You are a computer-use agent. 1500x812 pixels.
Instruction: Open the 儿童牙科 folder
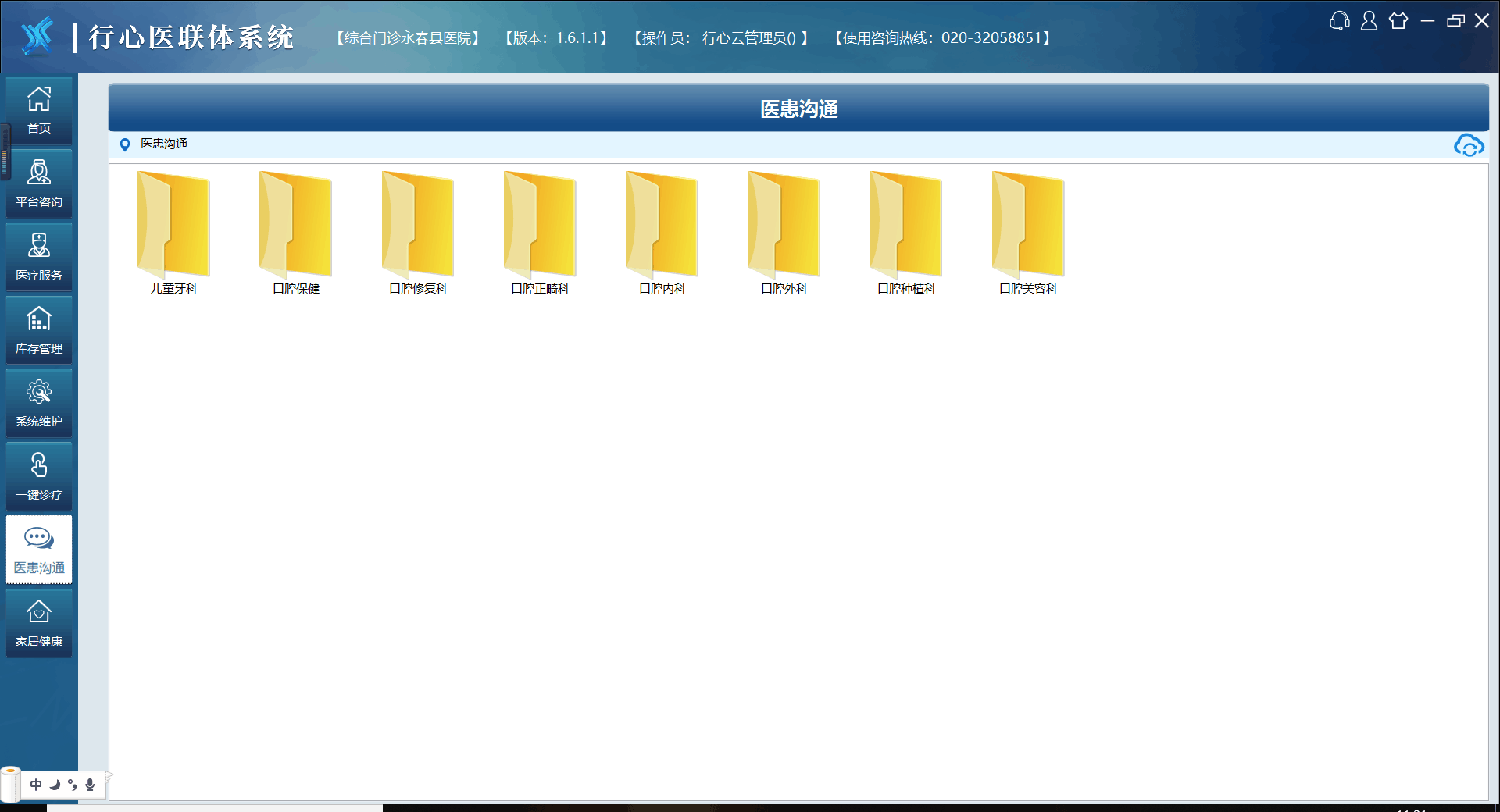pos(173,233)
